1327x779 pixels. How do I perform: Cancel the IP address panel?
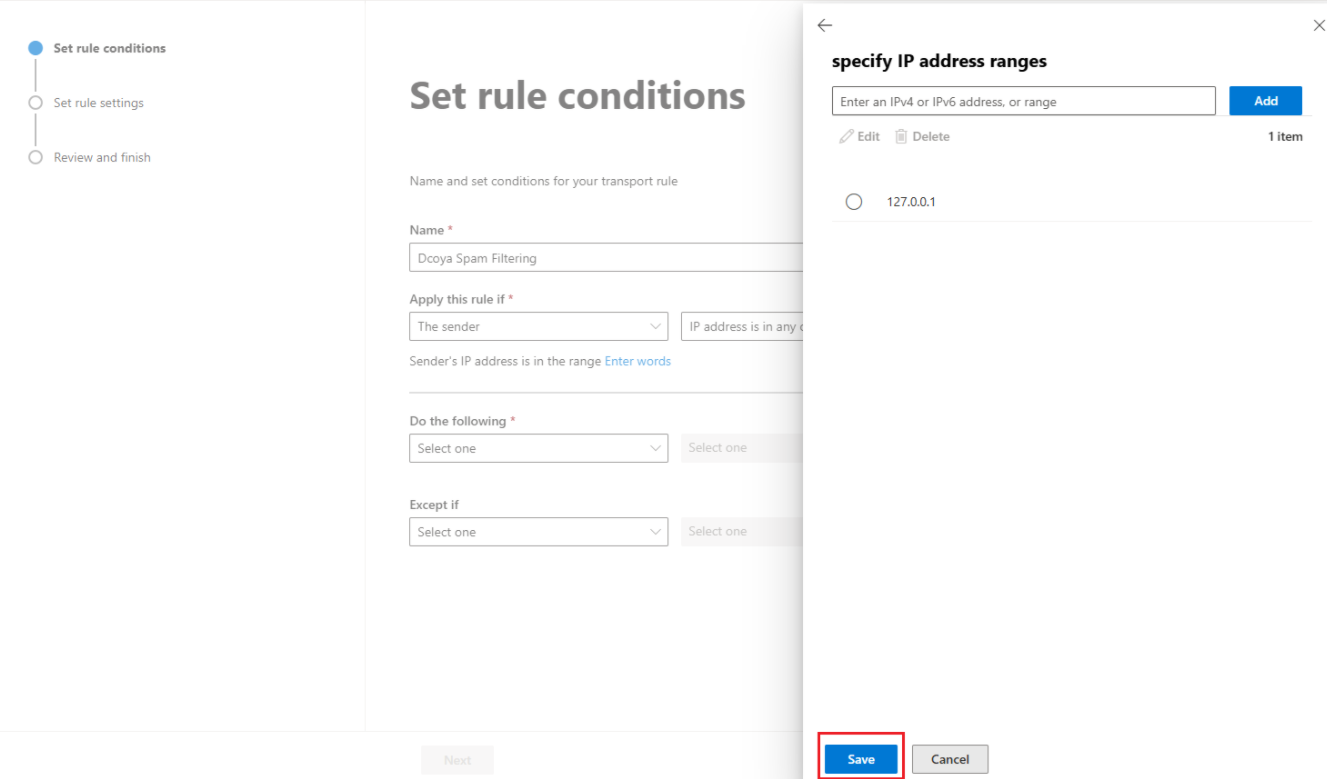(x=950, y=759)
